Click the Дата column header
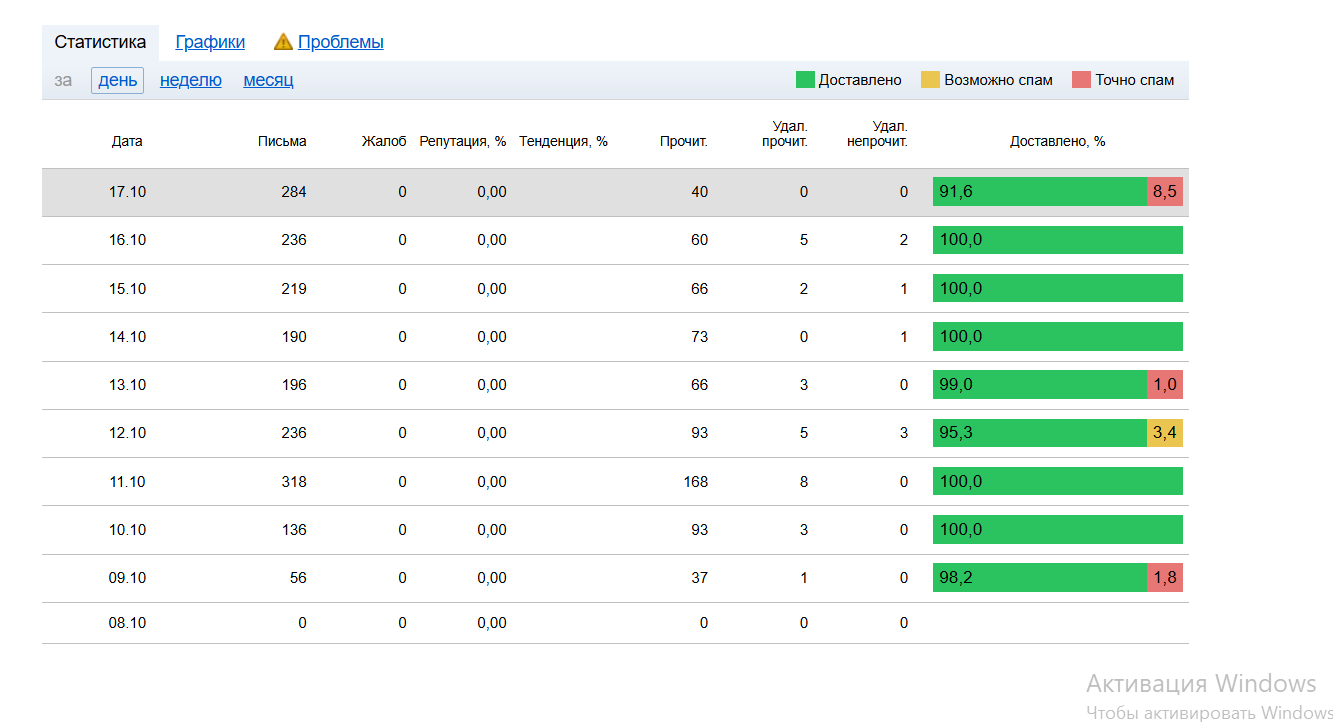This screenshot has height=722, width=1333. click(127, 142)
